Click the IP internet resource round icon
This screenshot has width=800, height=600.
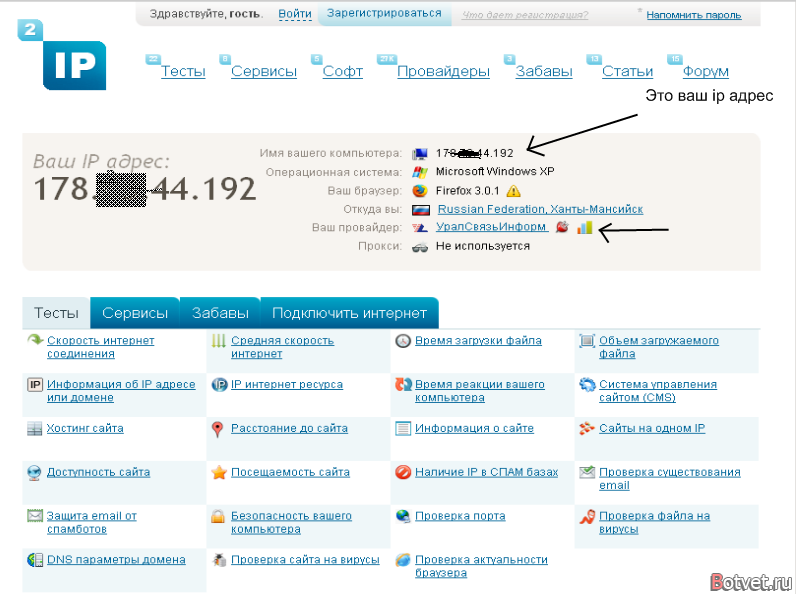219,385
